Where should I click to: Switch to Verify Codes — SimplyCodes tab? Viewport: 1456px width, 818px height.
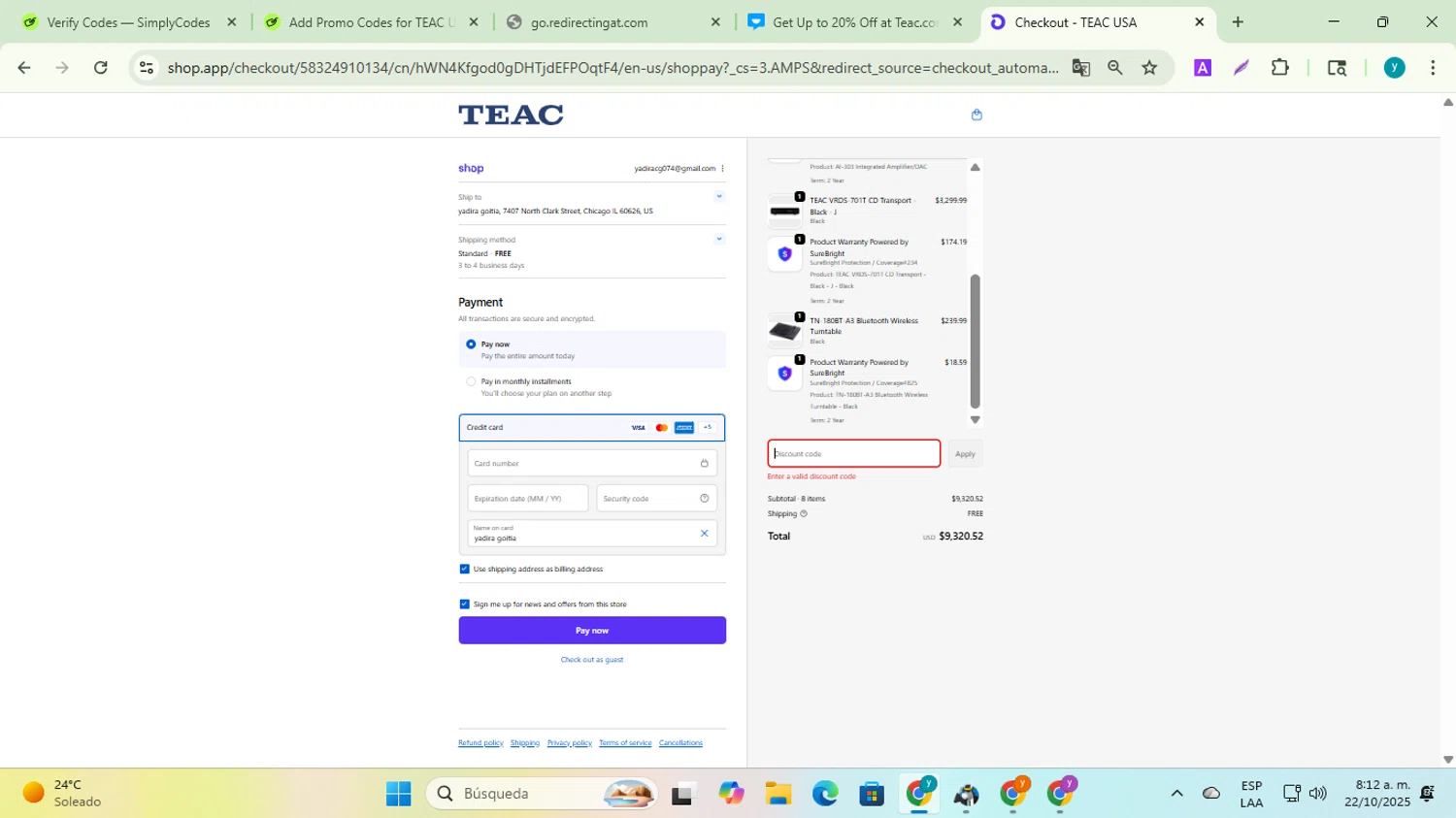[129, 22]
